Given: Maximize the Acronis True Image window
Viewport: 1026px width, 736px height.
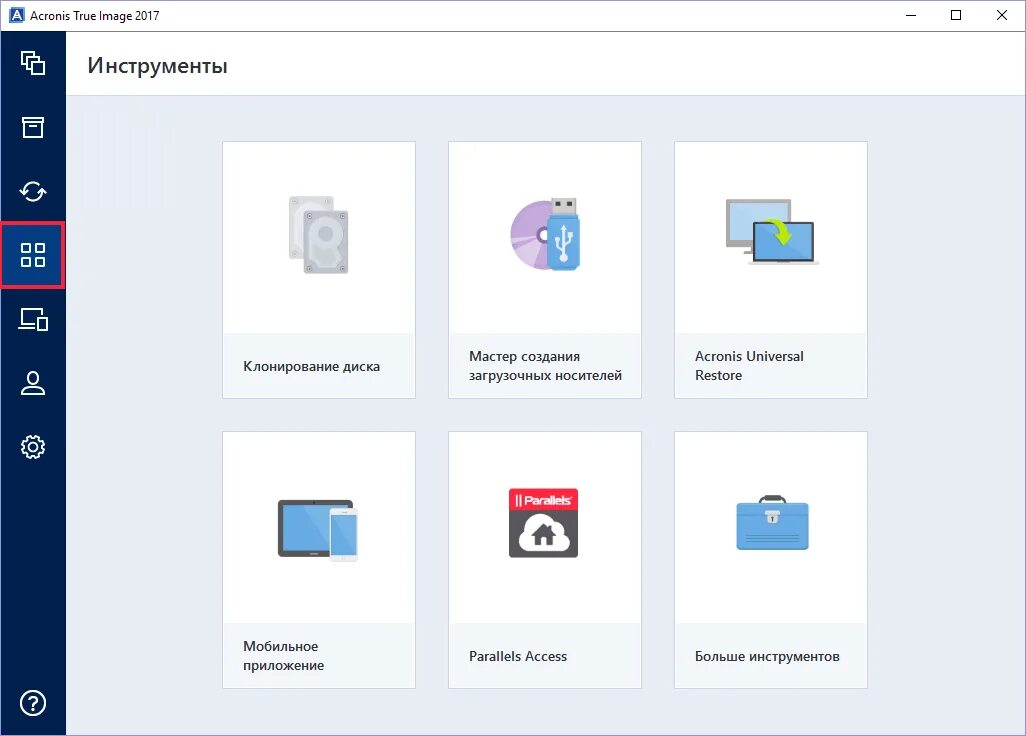Looking at the screenshot, I should click(x=956, y=15).
